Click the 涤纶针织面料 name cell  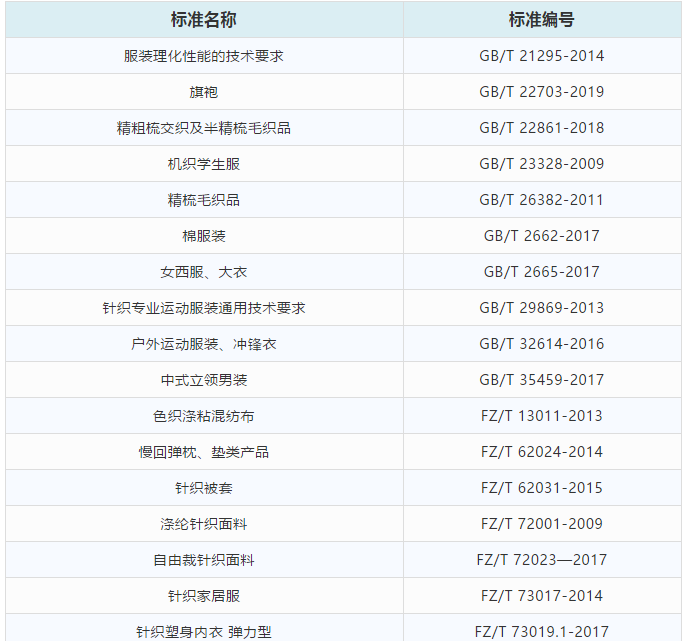[x=204, y=524]
